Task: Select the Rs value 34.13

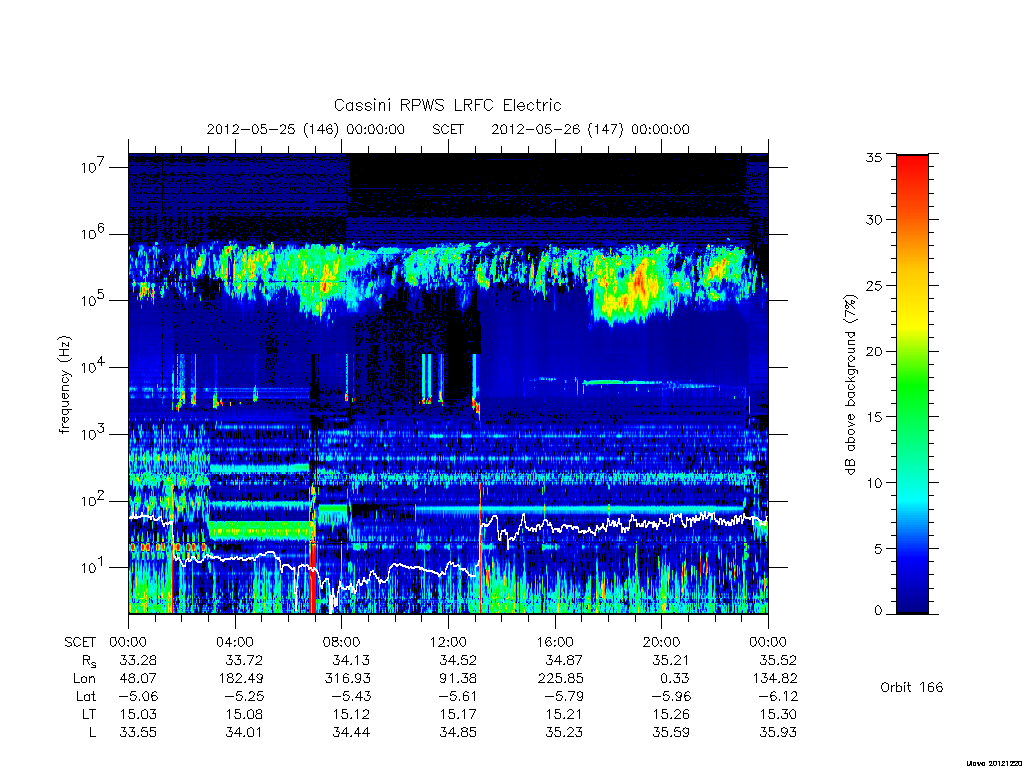Action: [x=351, y=660]
